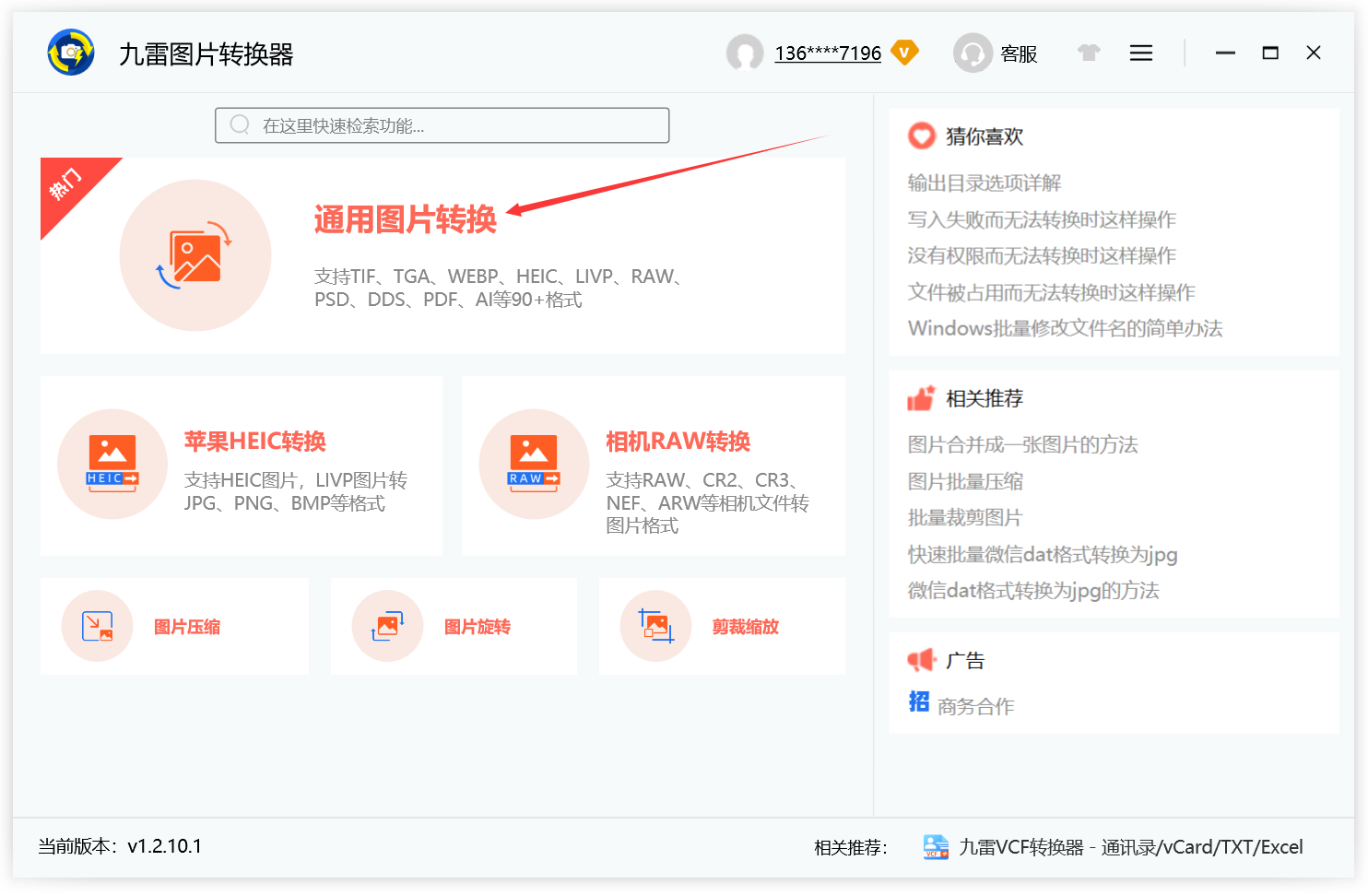Click the 猜你喜欢 heart icon

[x=922, y=136]
